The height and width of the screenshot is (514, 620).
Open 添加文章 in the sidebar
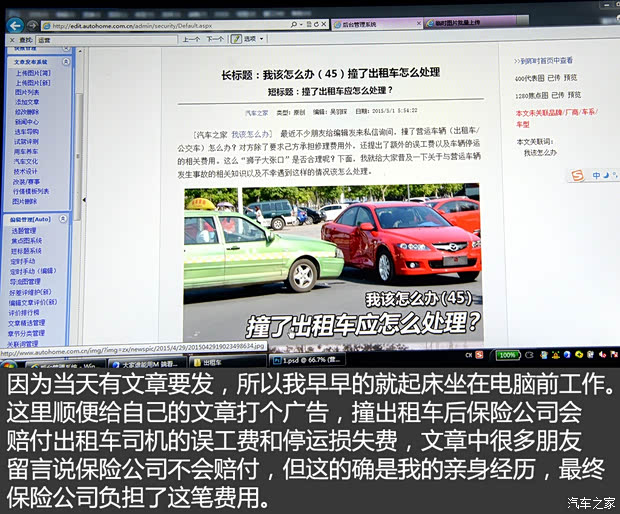pyautogui.click(x=27, y=102)
